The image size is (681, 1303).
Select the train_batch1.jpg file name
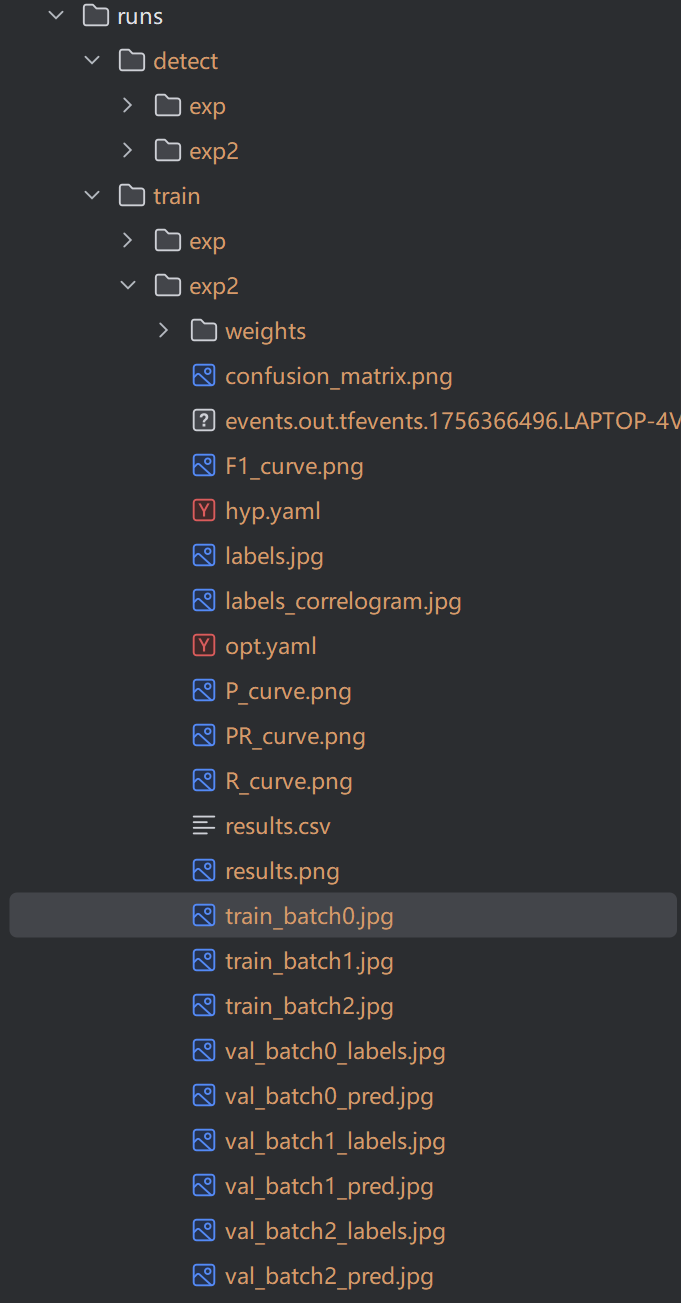point(309,962)
